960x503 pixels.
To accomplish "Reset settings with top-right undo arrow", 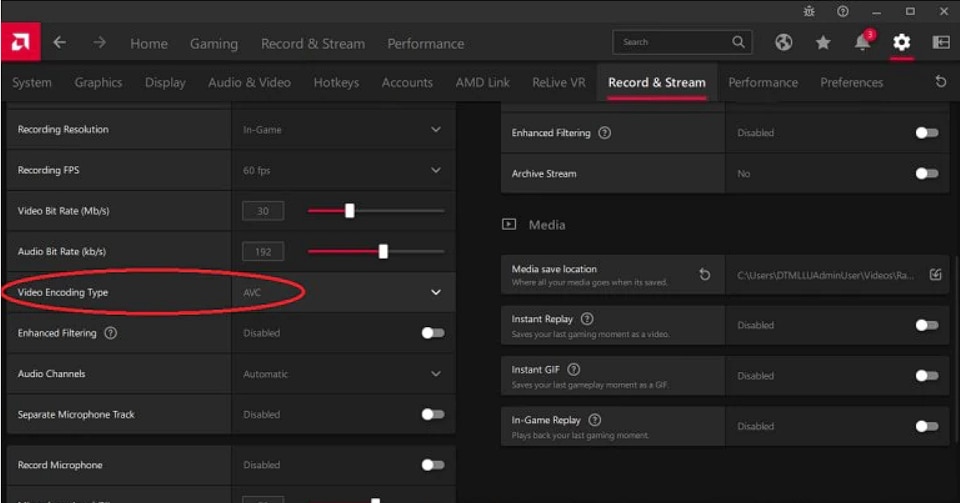I will (x=941, y=81).
